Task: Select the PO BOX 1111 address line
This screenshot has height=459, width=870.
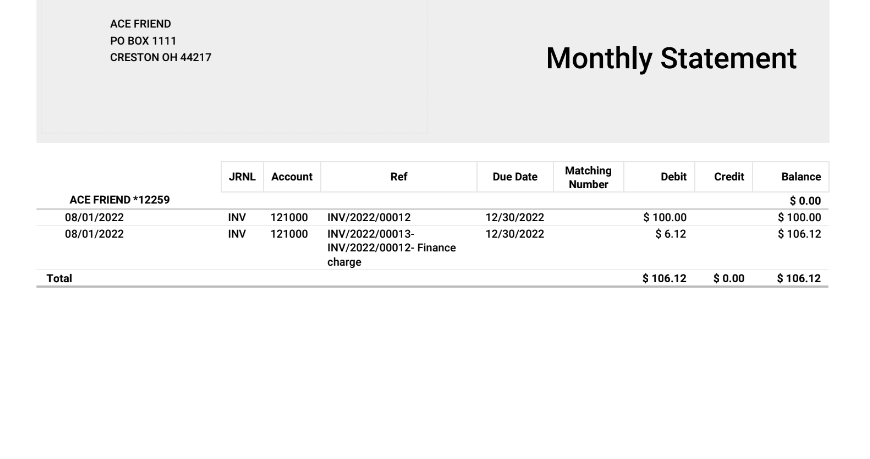Action: point(143,41)
